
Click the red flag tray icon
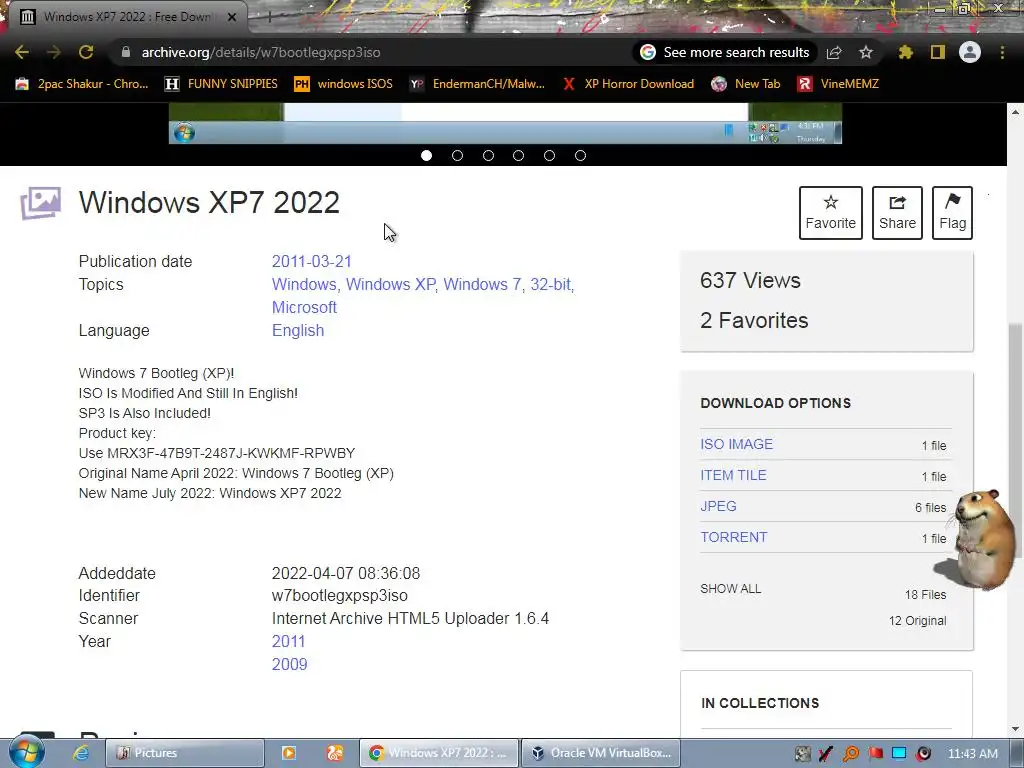pos(876,754)
